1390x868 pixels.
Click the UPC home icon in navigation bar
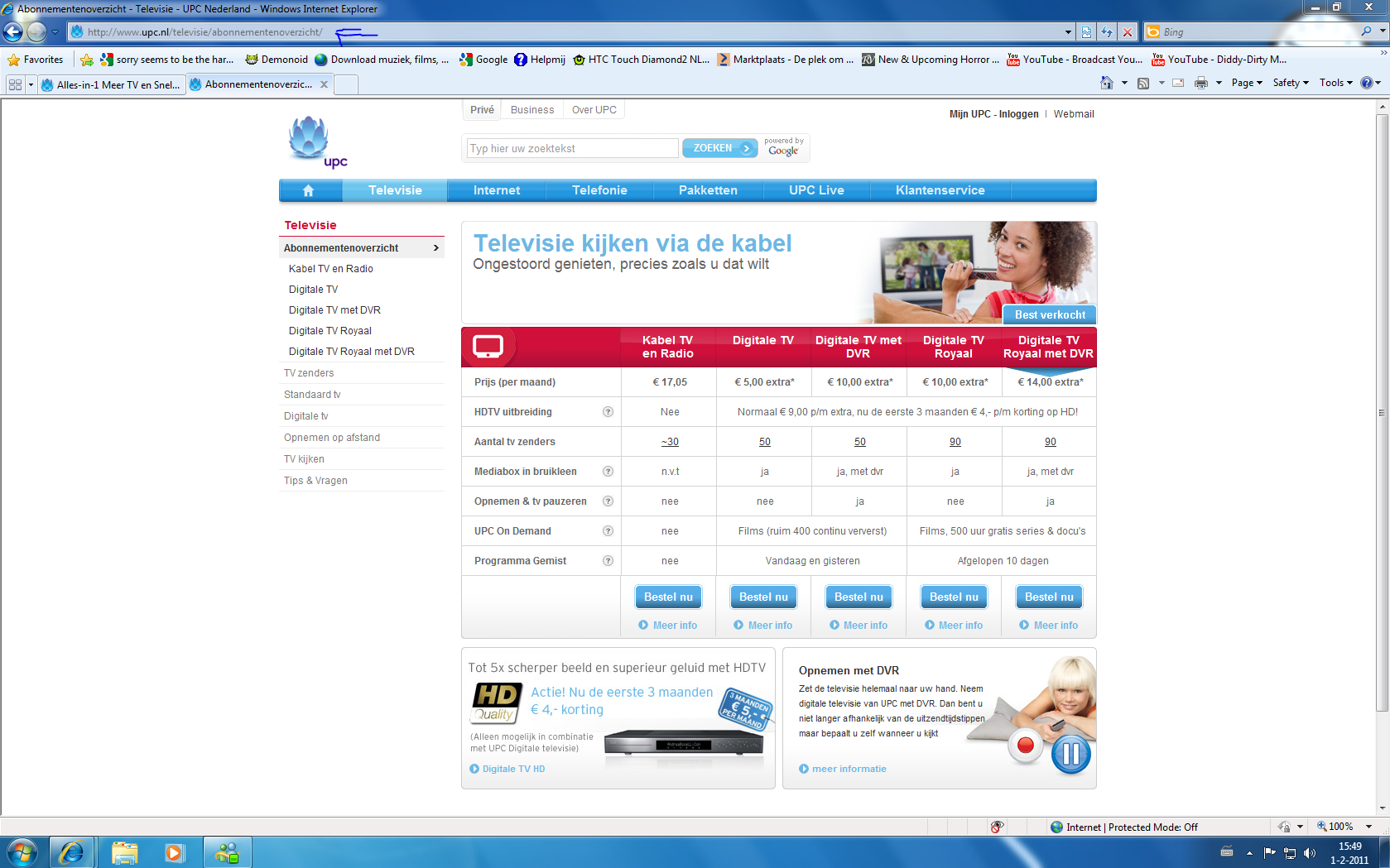(x=308, y=190)
